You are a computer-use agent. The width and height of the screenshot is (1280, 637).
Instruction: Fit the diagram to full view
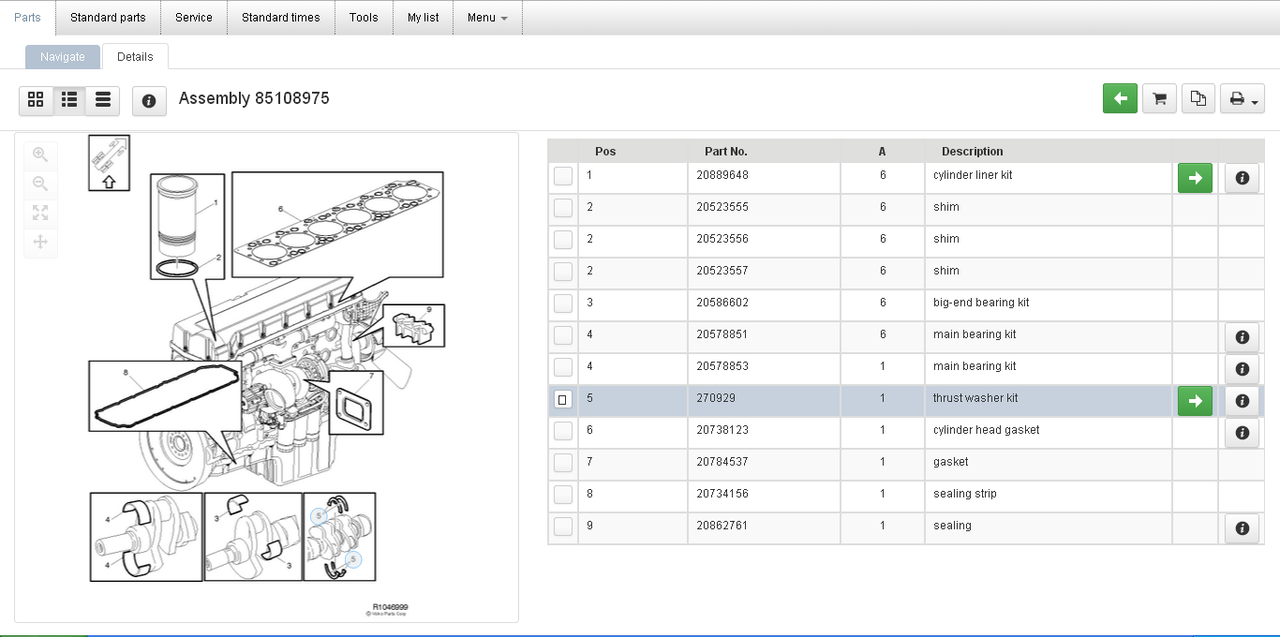tap(40, 212)
